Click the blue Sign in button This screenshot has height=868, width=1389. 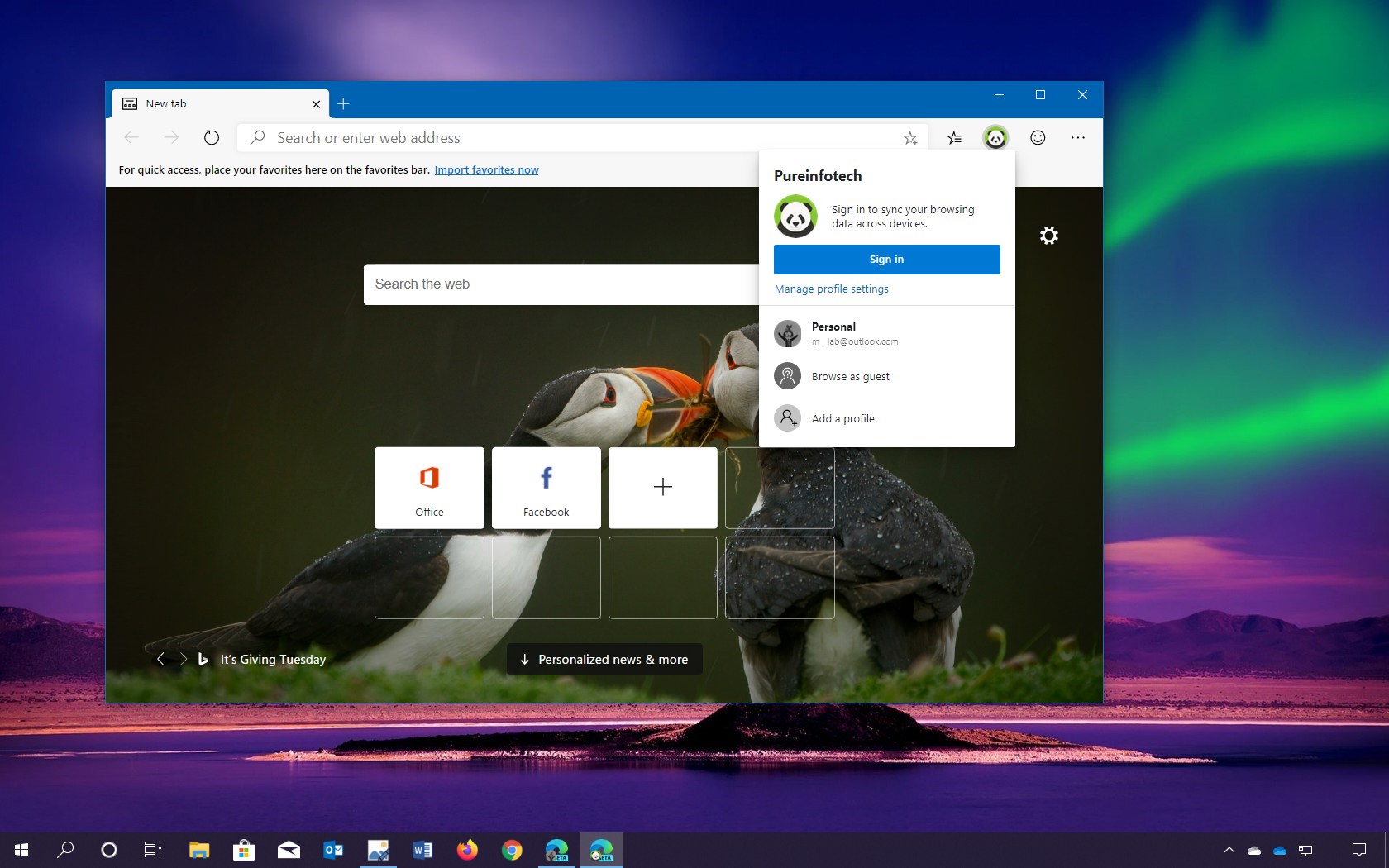886,260
